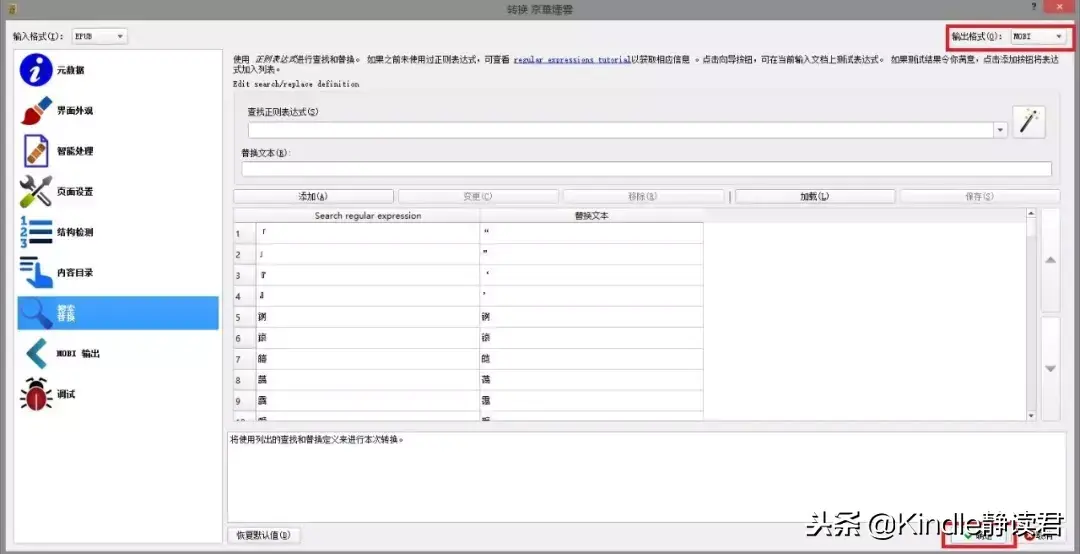
Task: Launch the regex wizard wand button
Action: (1028, 123)
